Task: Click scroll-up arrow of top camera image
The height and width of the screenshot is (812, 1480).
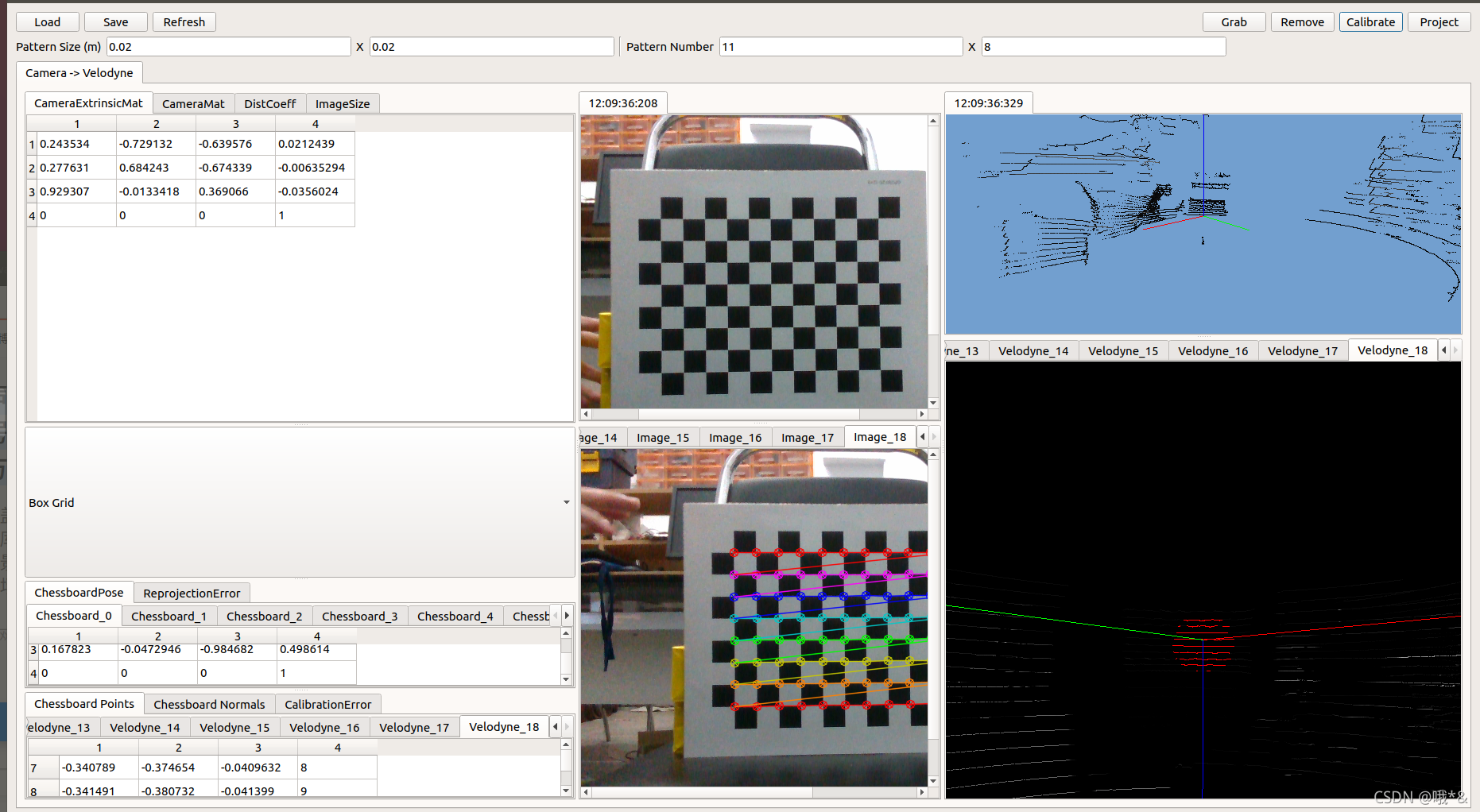Action: [933, 121]
